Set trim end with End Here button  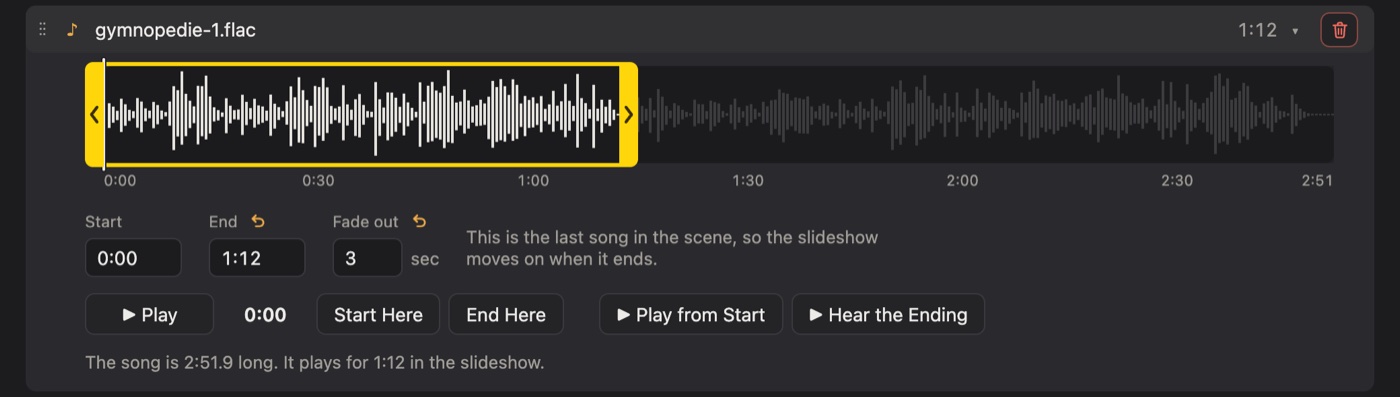[x=506, y=314]
